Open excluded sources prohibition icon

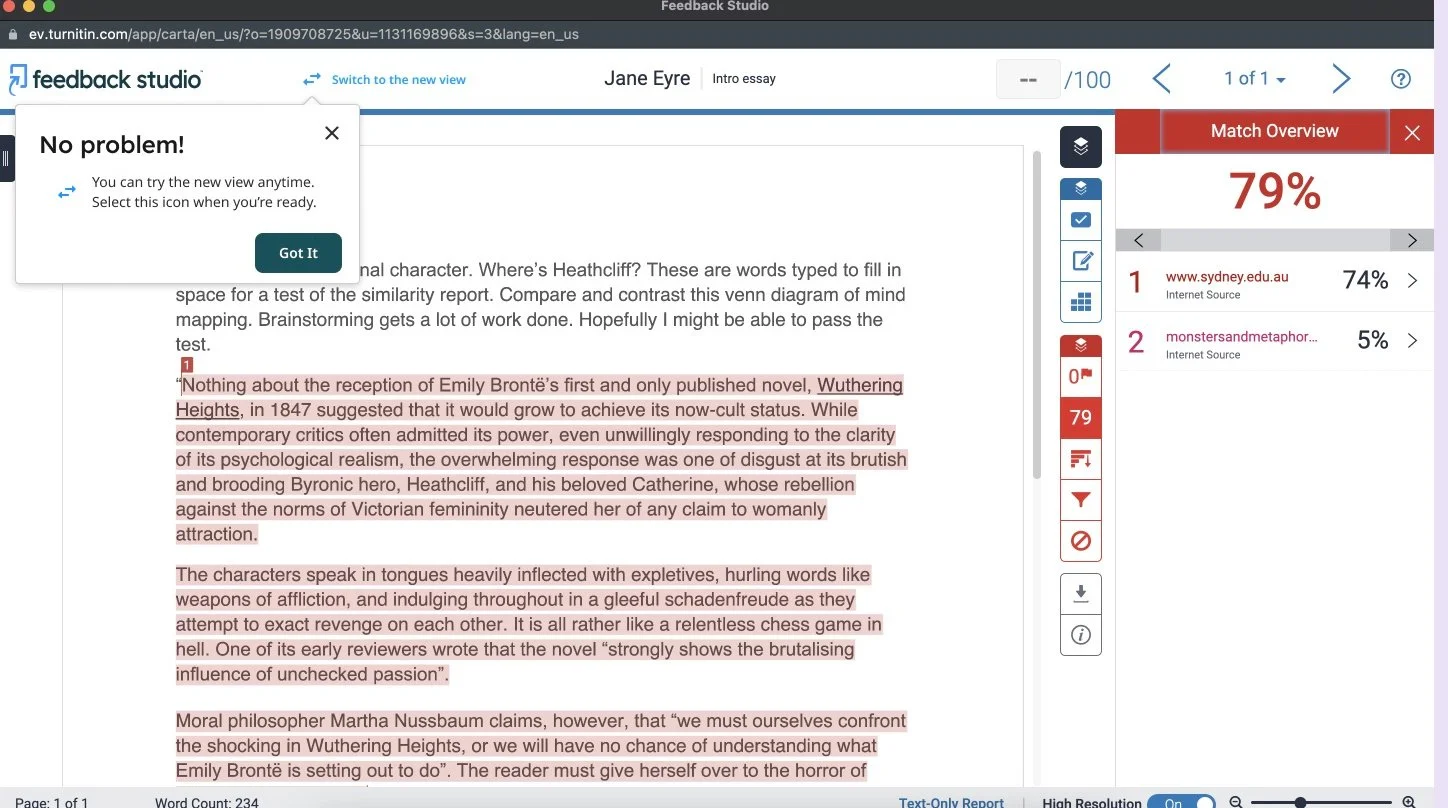[1080, 541]
